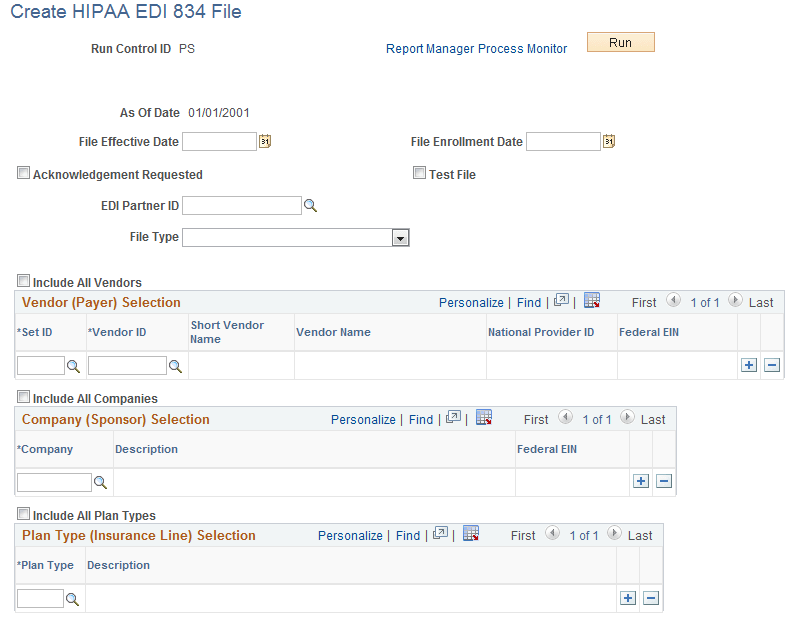This screenshot has height=618, width=790.
Task: Download Company Selection grid to spreadsheet
Action: [484, 418]
